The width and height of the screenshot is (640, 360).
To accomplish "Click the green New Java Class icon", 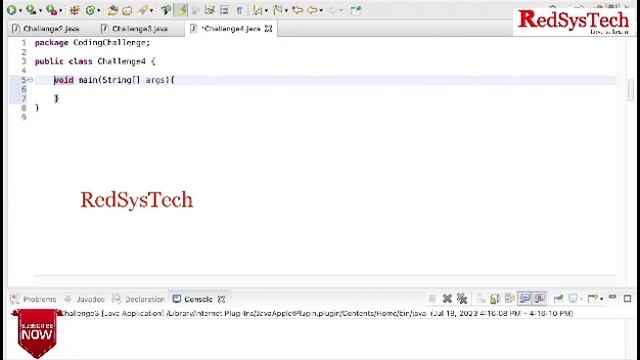I will point(90,10).
